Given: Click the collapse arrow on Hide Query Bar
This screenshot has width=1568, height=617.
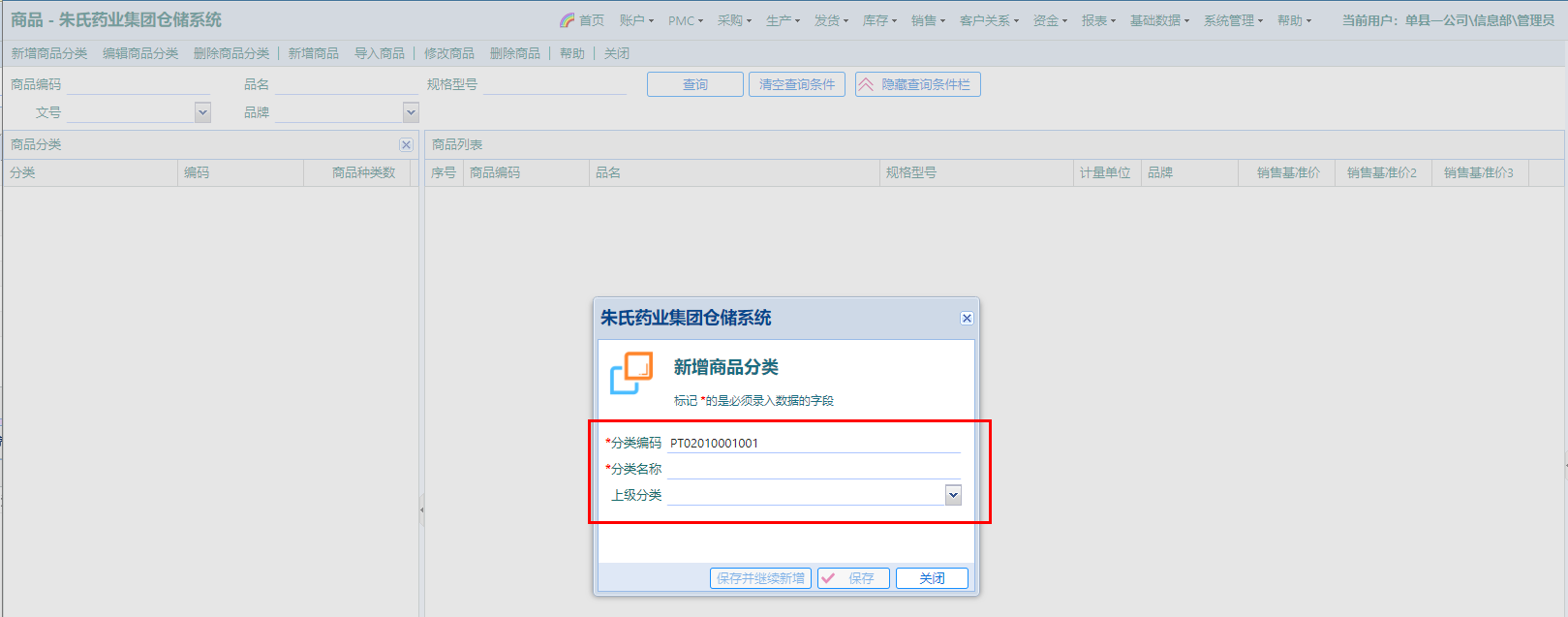Looking at the screenshot, I should pos(866,85).
